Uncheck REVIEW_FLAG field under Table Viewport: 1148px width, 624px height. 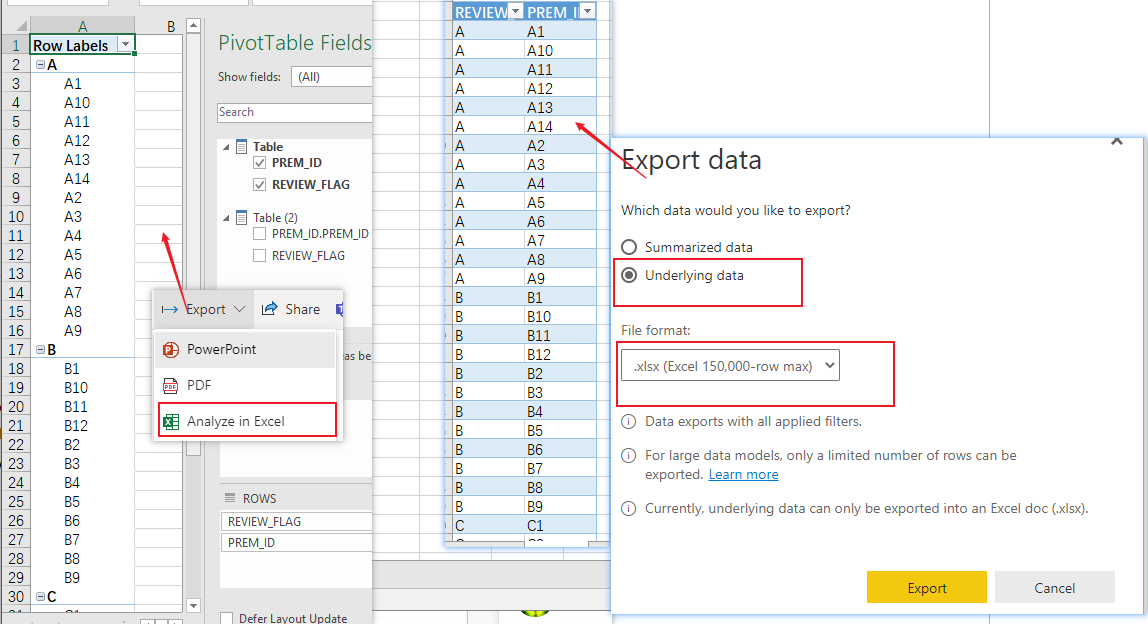pyautogui.click(x=259, y=185)
